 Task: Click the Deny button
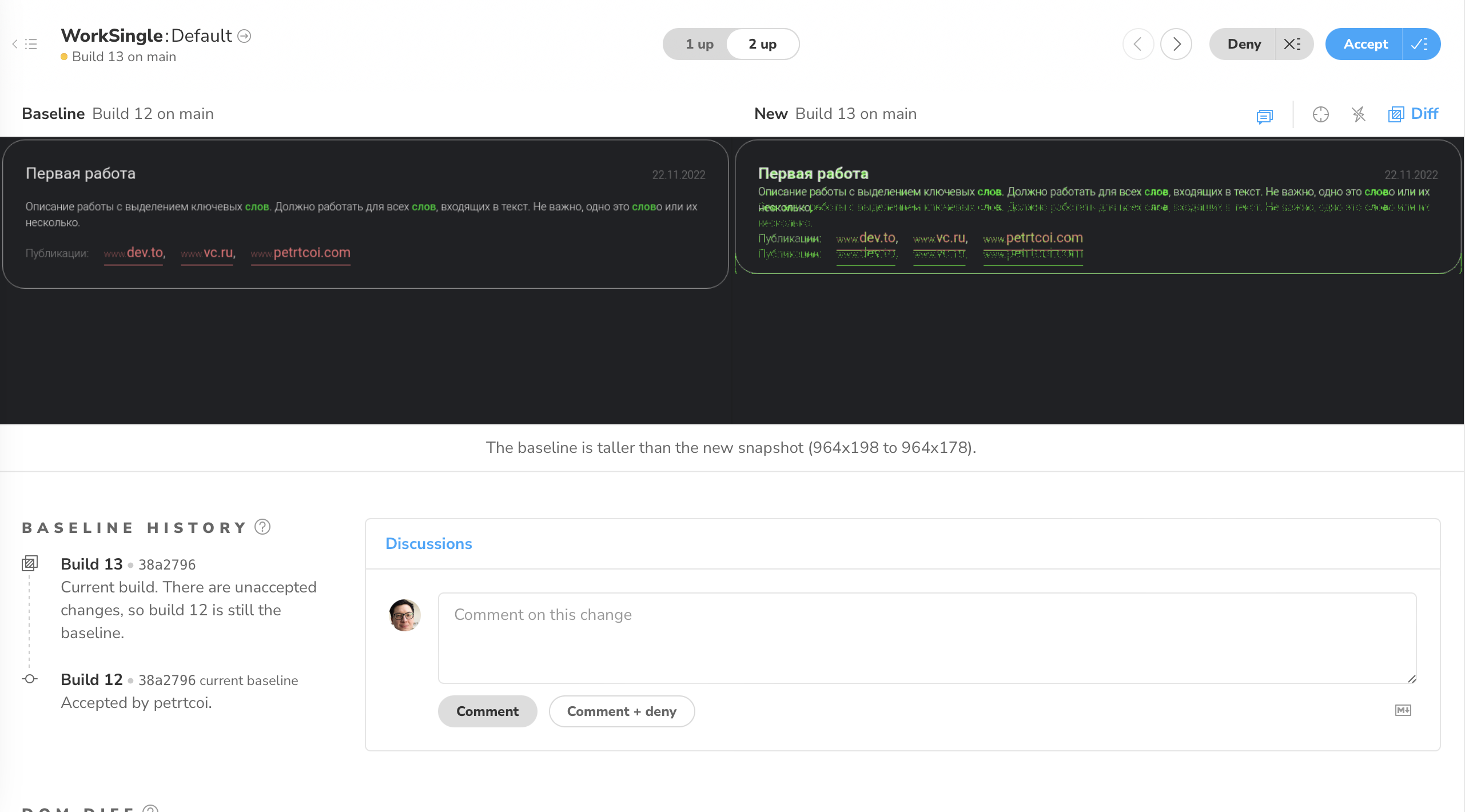pos(1244,44)
